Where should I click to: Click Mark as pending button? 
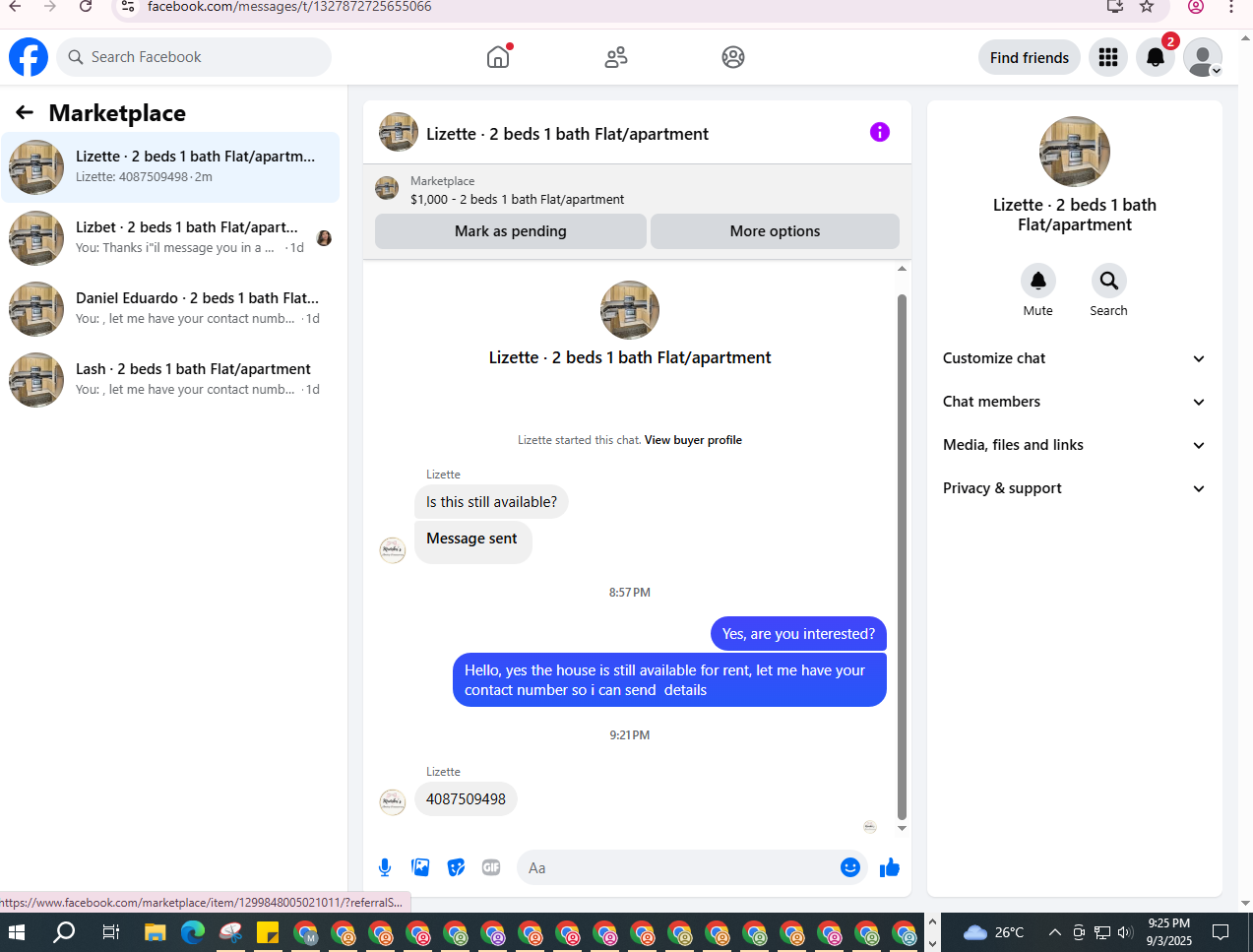510,231
